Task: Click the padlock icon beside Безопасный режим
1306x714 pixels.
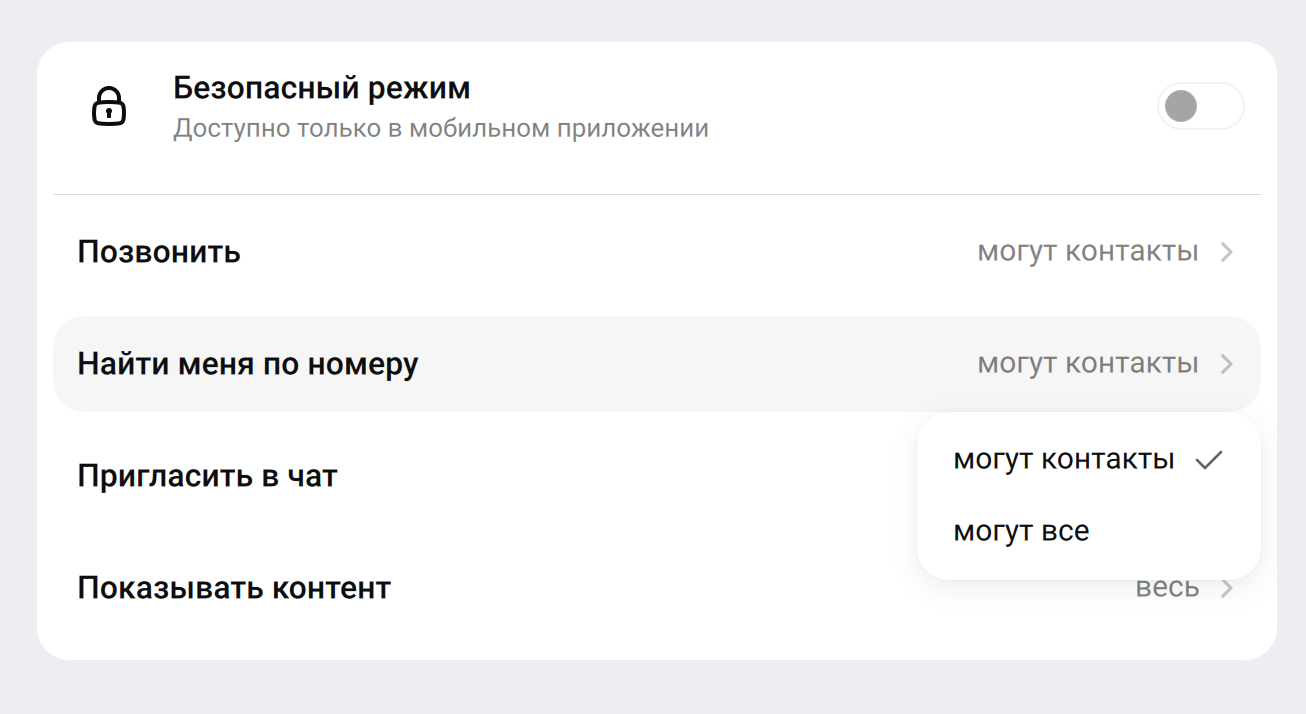Action: pos(109,106)
